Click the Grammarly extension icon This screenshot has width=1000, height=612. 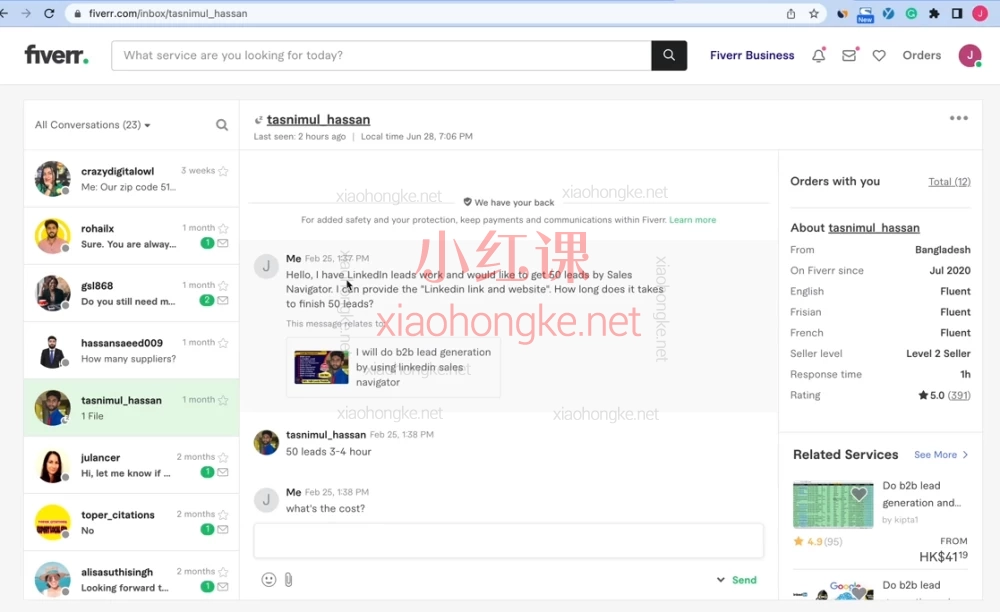tap(911, 13)
